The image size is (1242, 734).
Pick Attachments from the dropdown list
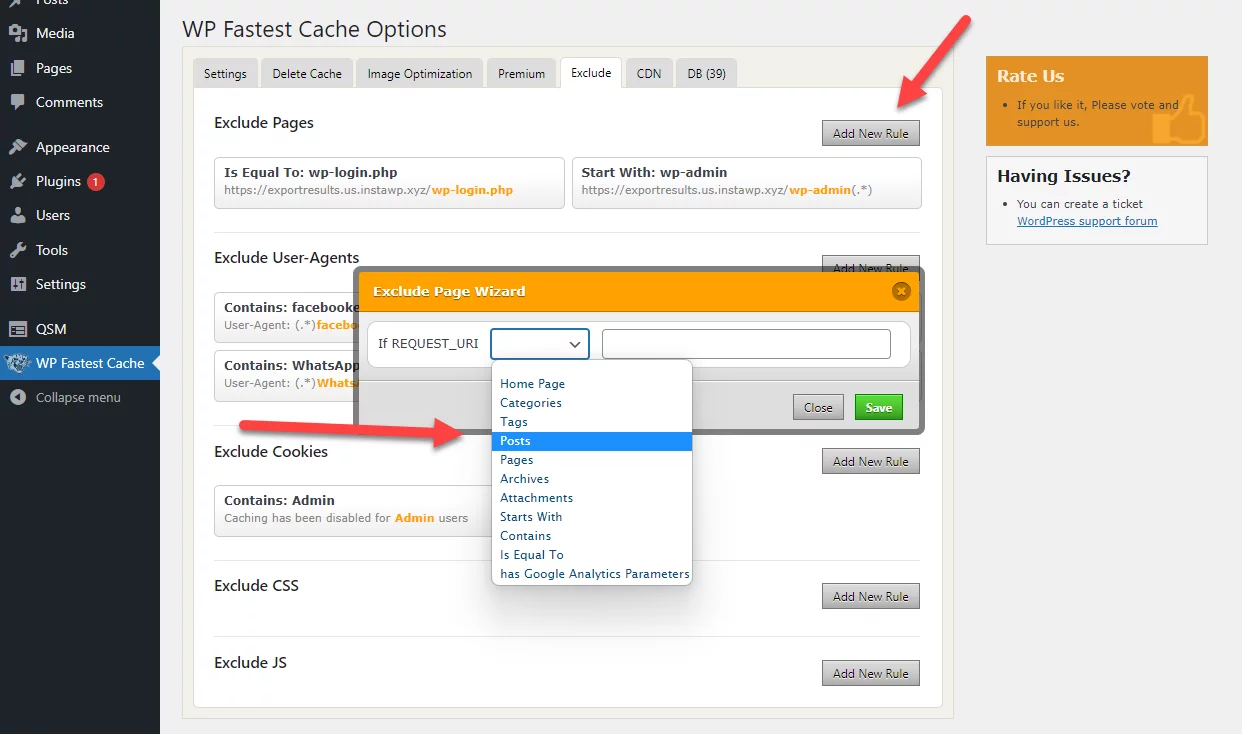[592, 498]
